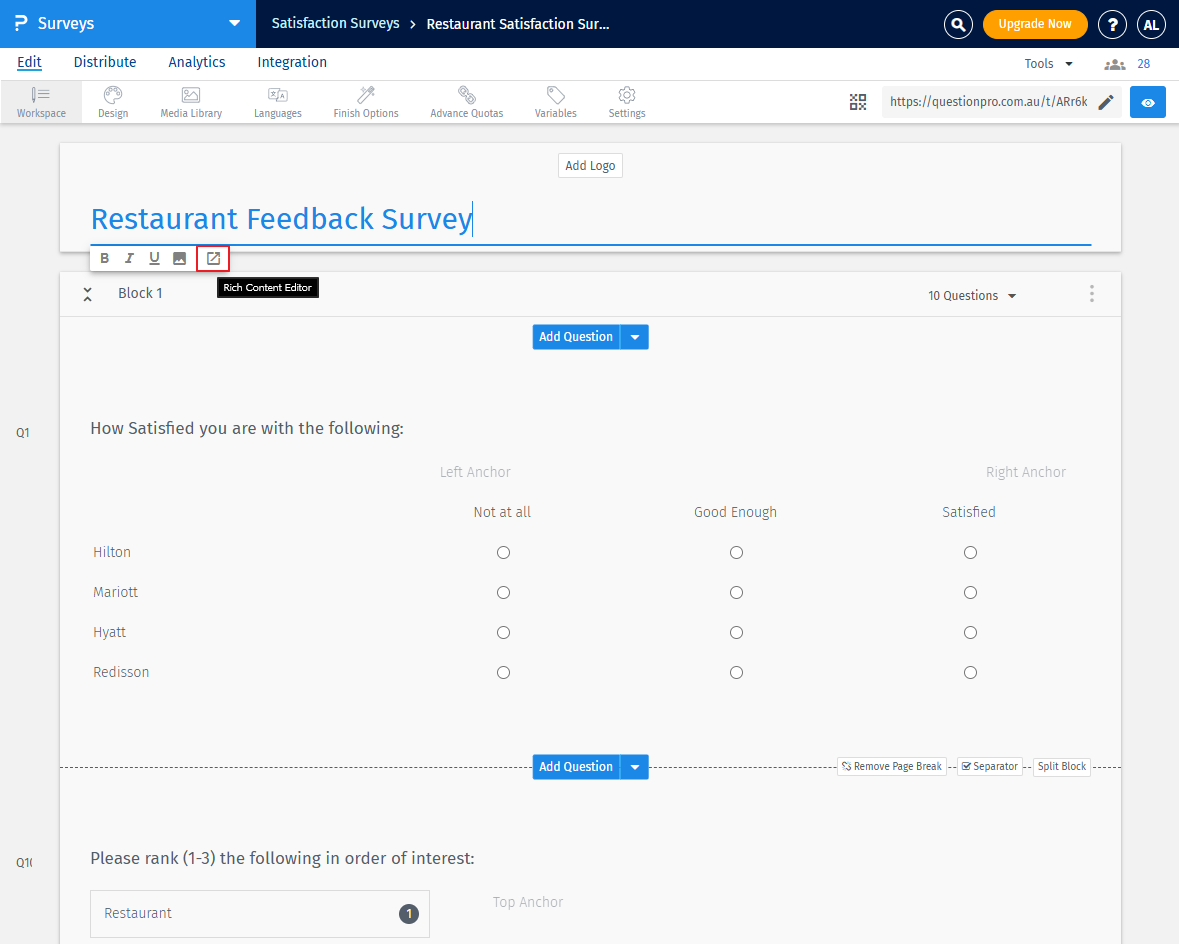Image resolution: width=1179 pixels, height=944 pixels.
Task: Open the Tools dropdown menu
Action: (1047, 62)
